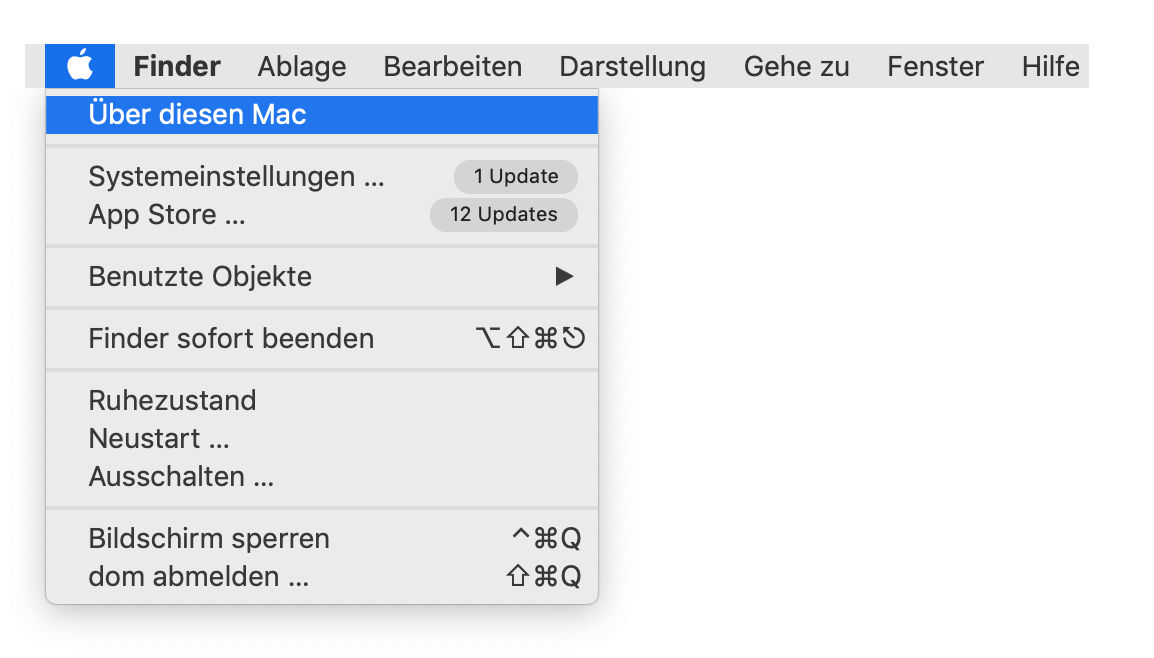Open the Darstellung menu
This screenshot has width=1154, height=658.
[x=632, y=66]
